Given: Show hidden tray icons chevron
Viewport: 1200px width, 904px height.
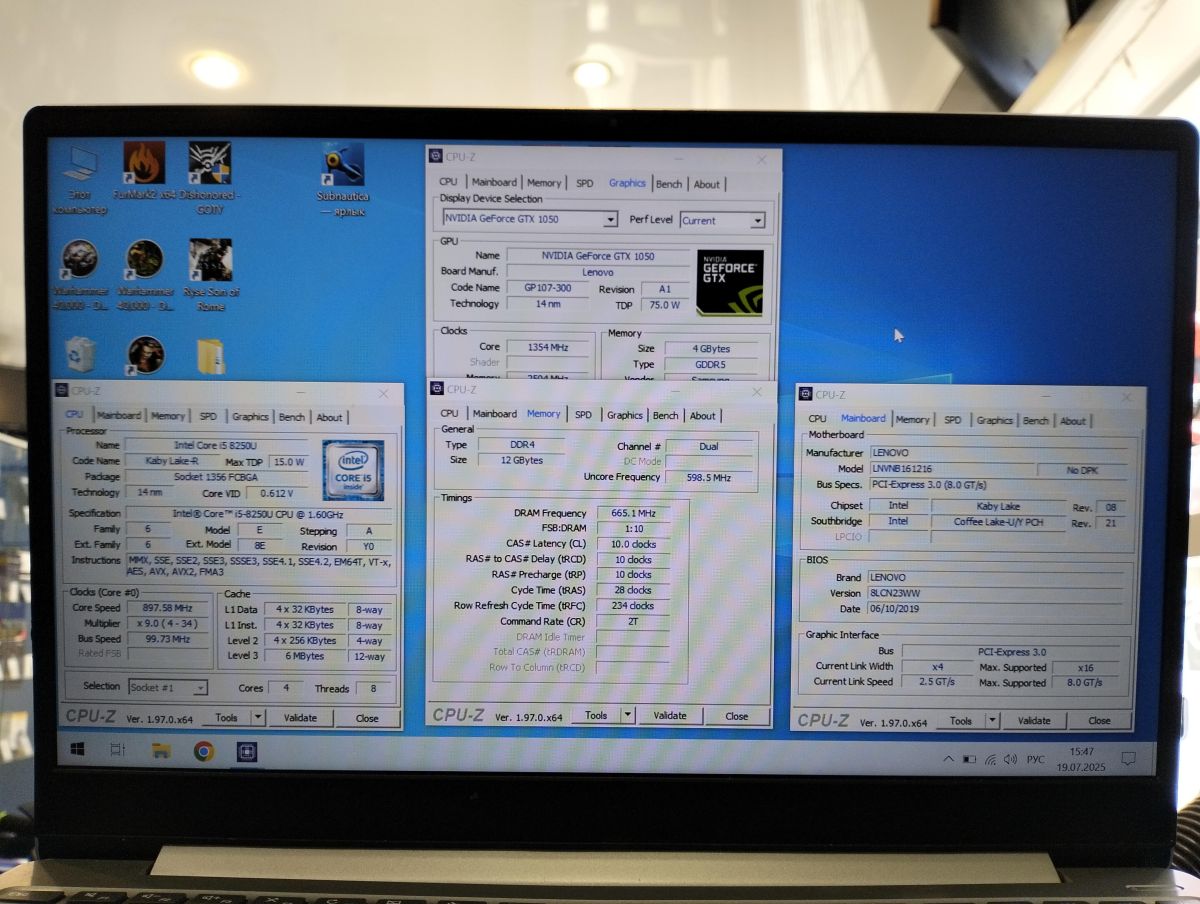Looking at the screenshot, I should tap(948, 759).
